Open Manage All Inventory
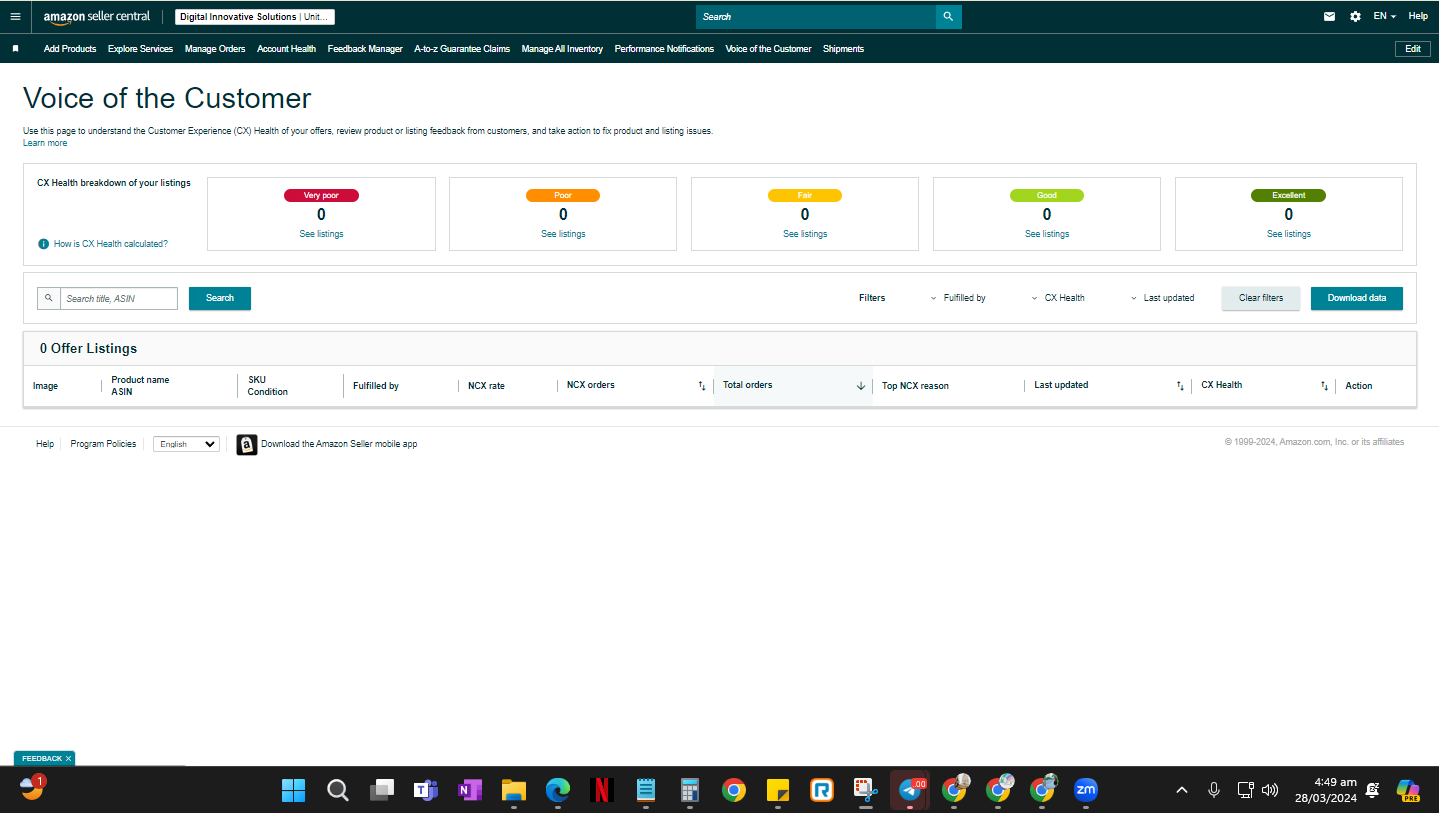This screenshot has height=813, width=1439. (562, 49)
